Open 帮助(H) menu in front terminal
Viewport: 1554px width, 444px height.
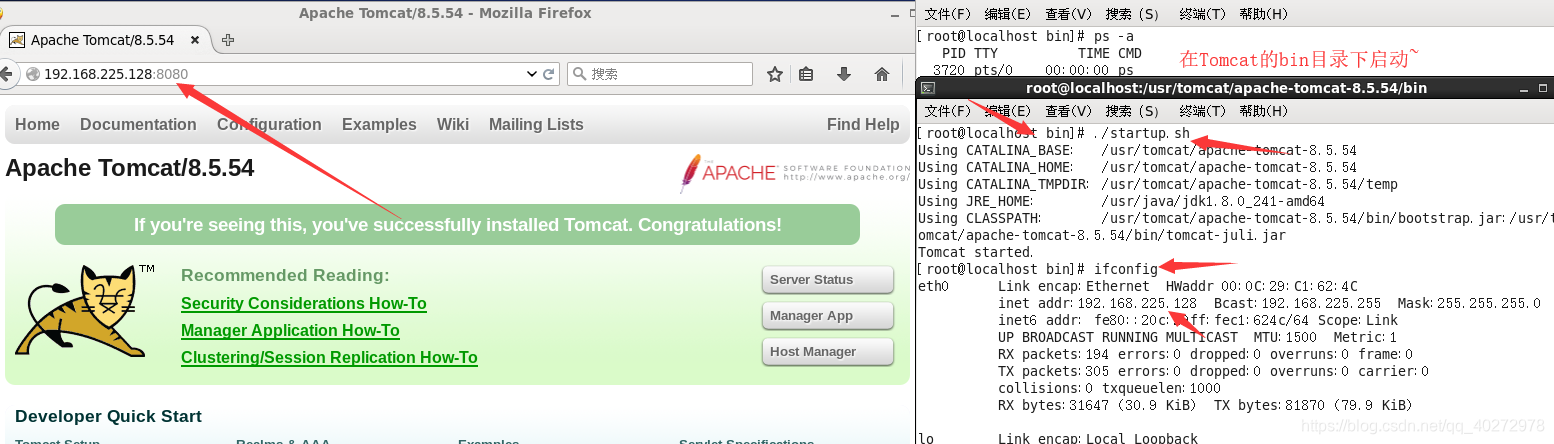pyautogui.click(x=1264, y=111)
